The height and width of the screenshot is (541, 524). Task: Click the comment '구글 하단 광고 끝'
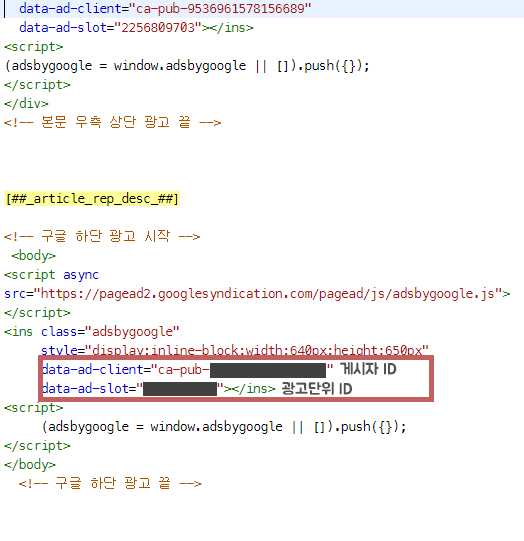[110, 484]
